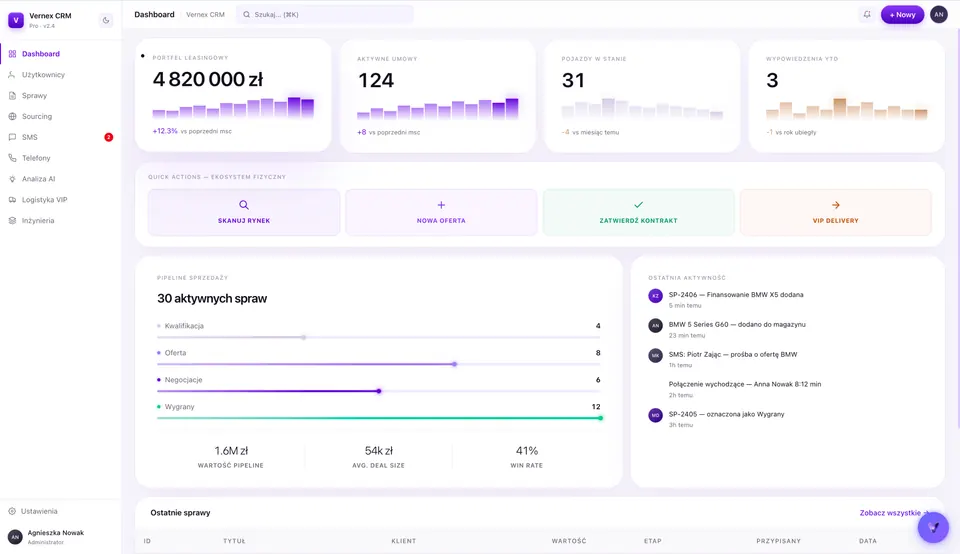Click the Sprawy document icon
Screen dimensions: 960x554
pos(12,95)
